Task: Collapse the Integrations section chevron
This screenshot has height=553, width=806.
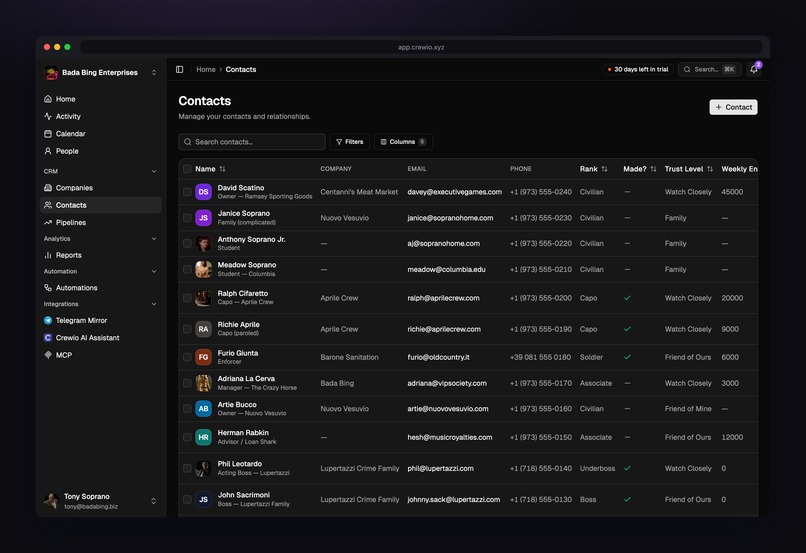Action: tap(154, 304)
